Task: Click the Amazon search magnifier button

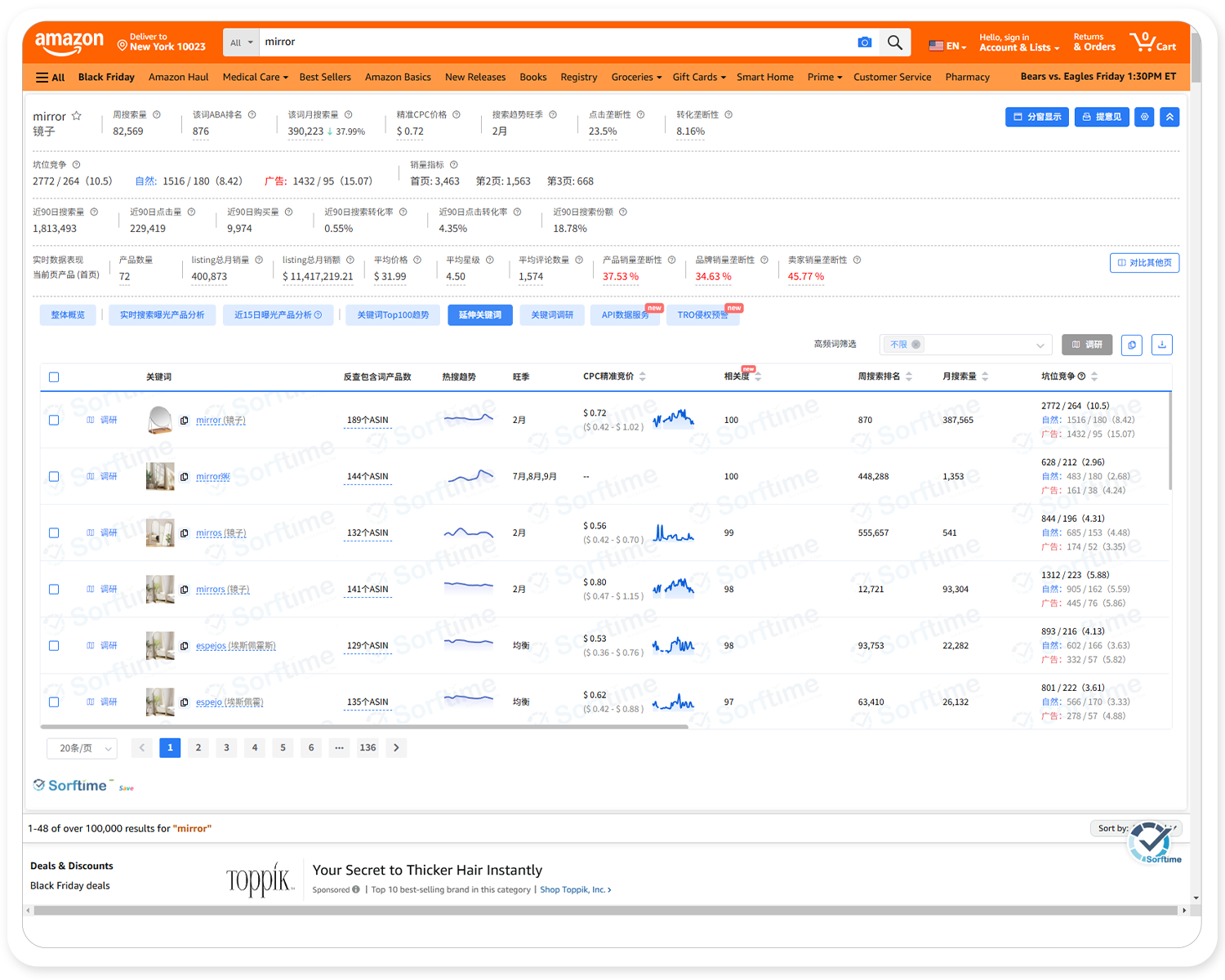Action: coord(894,42)
